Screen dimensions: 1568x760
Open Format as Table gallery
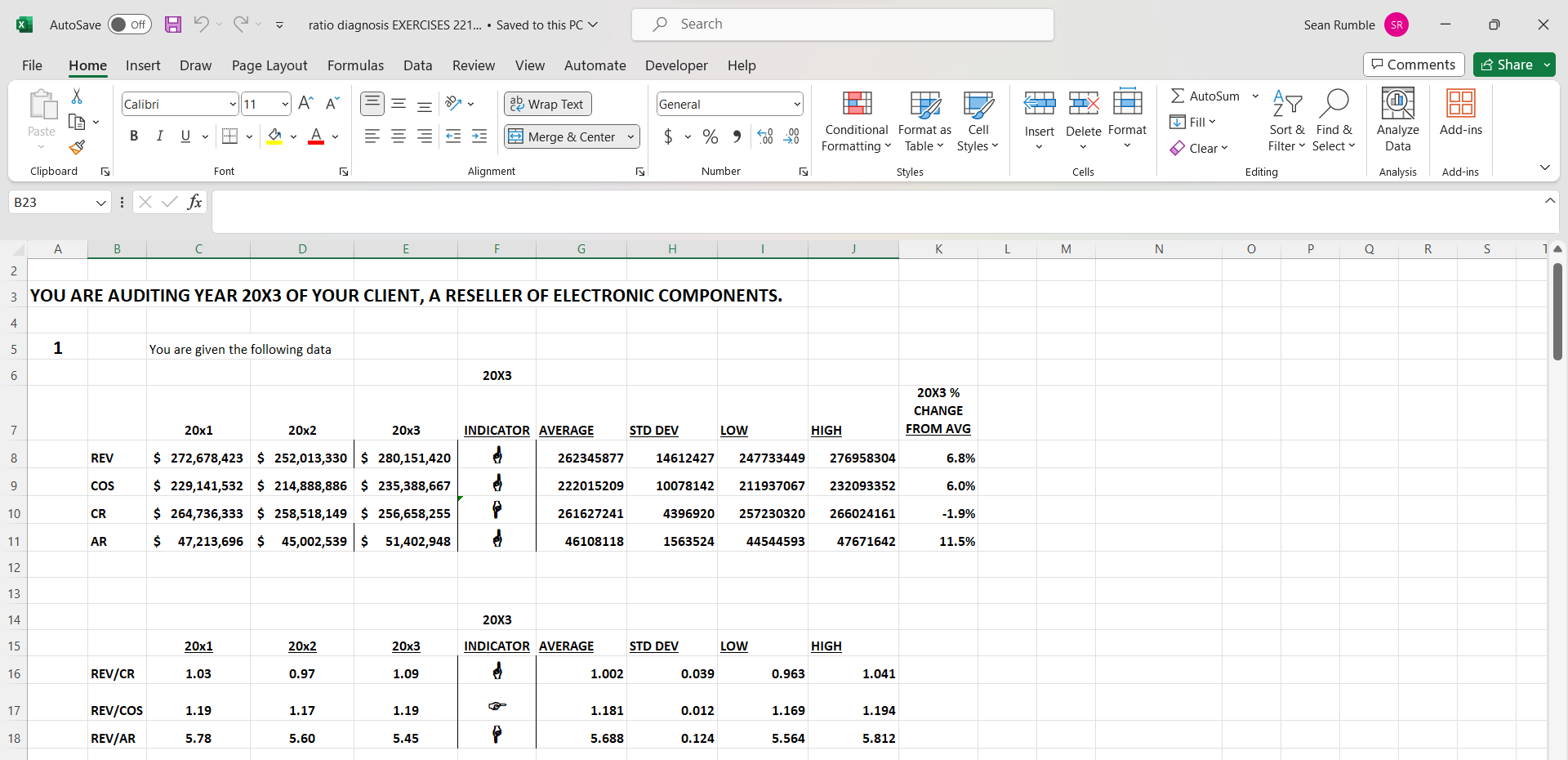click(x=925, y=121)
